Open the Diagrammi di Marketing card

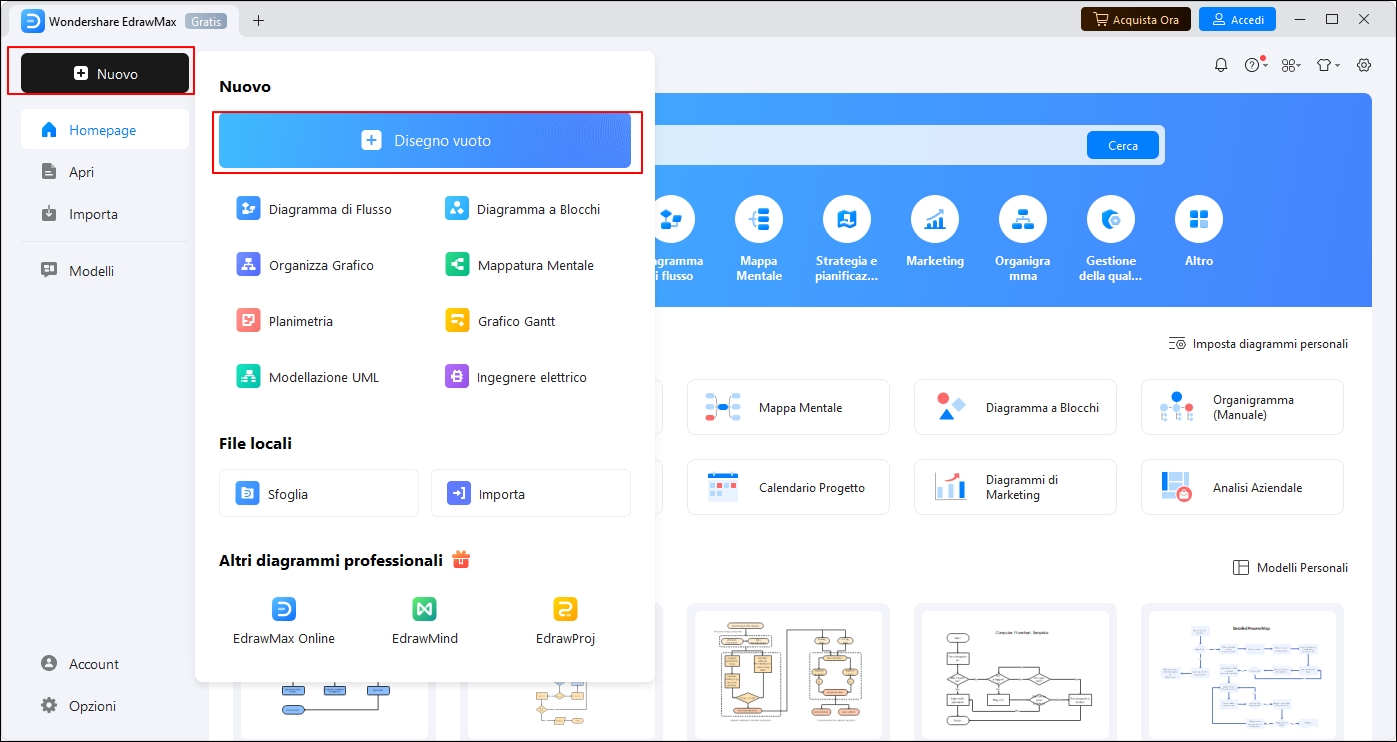pyautogui.click(x=1015, y=487)
